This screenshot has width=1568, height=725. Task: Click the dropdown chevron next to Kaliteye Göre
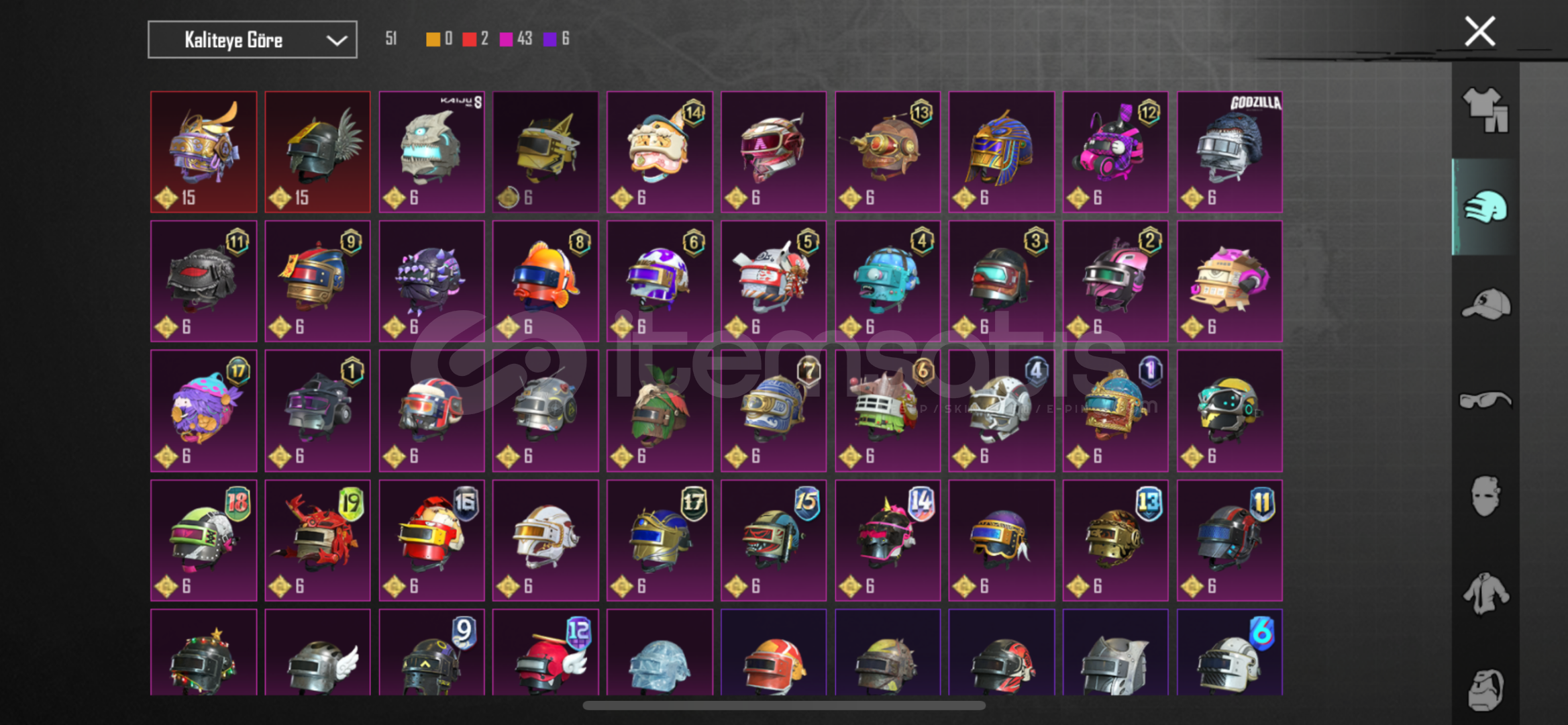[x=336, y=40]
